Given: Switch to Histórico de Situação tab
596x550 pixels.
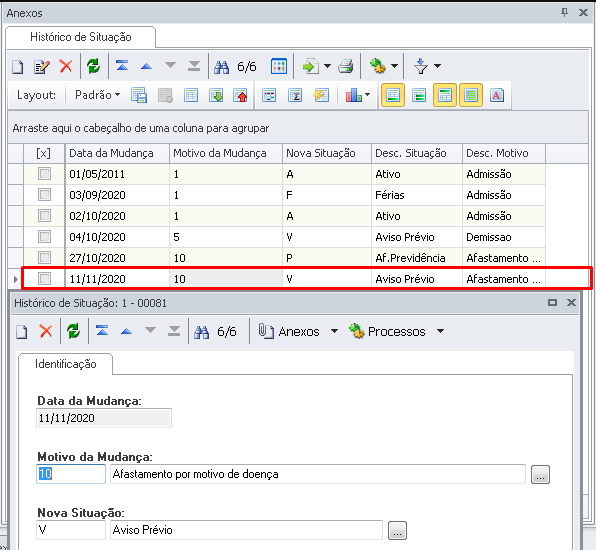Looking at the screenshot, I should [x=81, y=37].
